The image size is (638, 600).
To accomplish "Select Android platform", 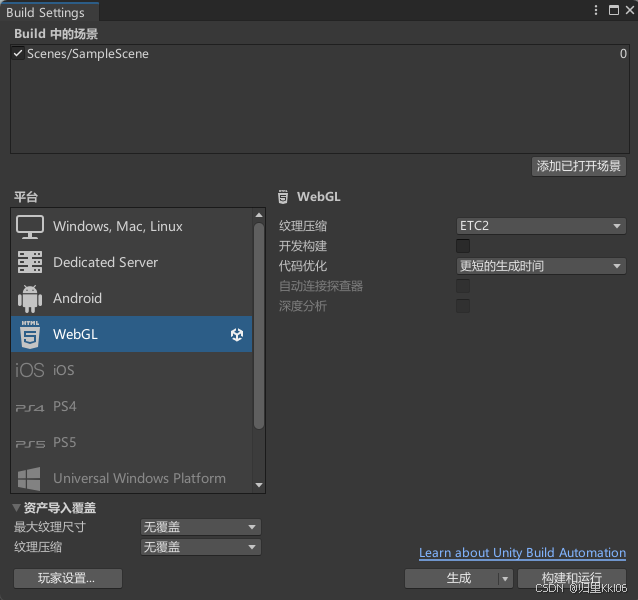I will (132, 299).
